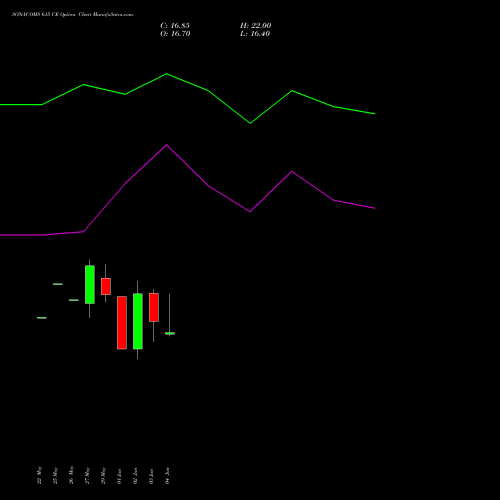Click the 27 May date label
The height and width of the screenshot is (500, 500).
point(87,475)
